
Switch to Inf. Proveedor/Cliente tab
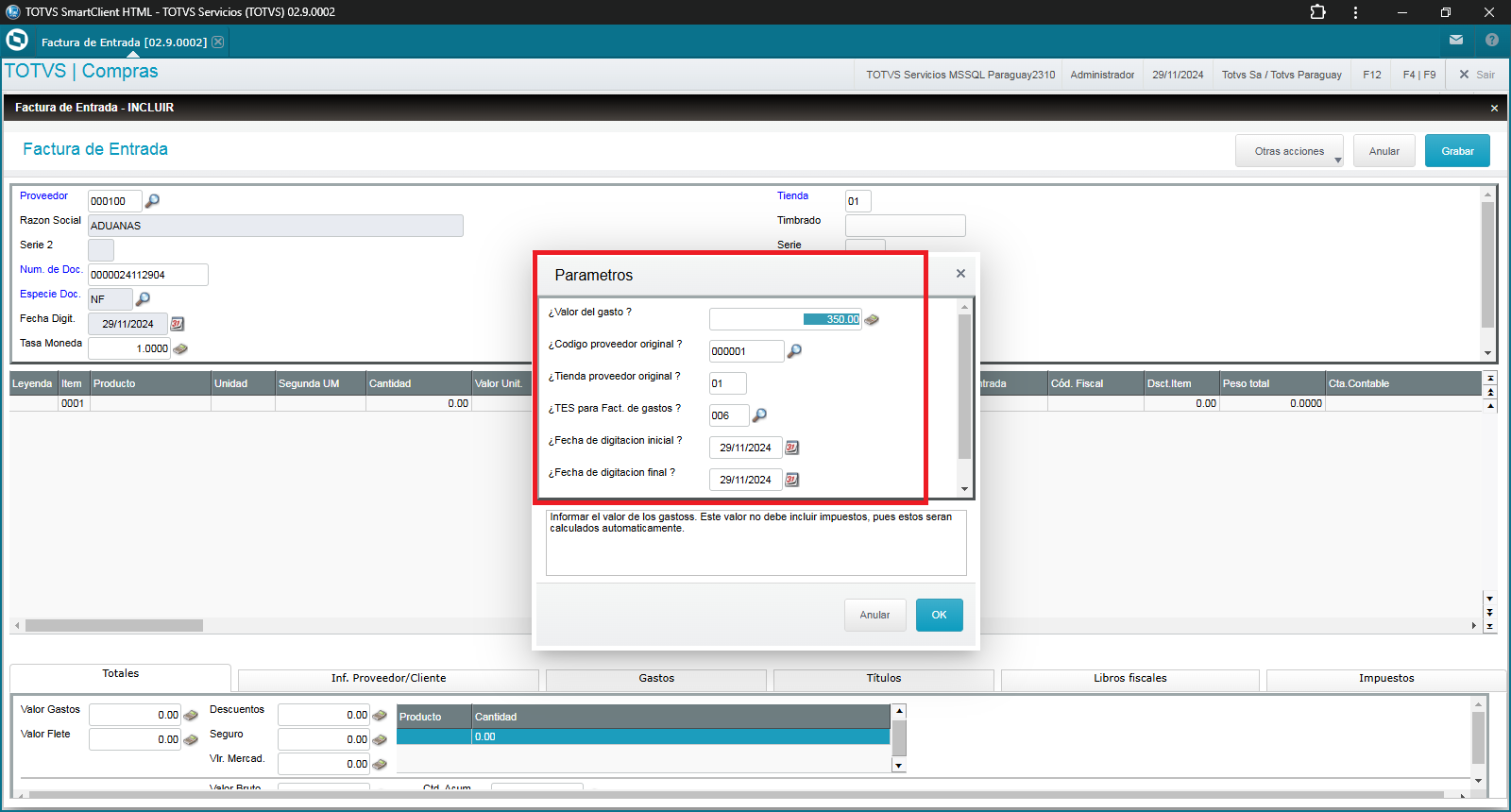[x=388, y=679]
